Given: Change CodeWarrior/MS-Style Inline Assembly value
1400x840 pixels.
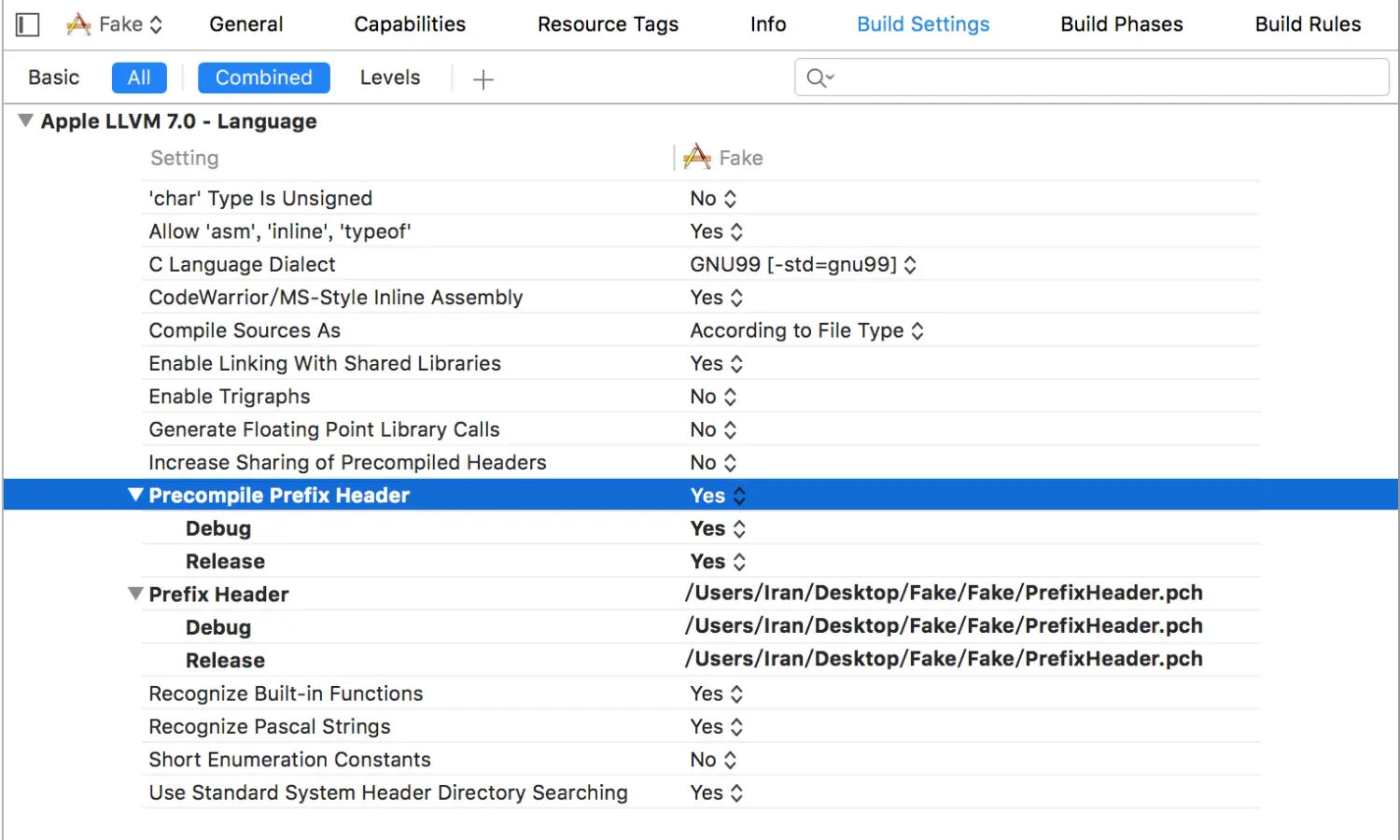Looking at the screenshot, I should click(x=716, y=298).
